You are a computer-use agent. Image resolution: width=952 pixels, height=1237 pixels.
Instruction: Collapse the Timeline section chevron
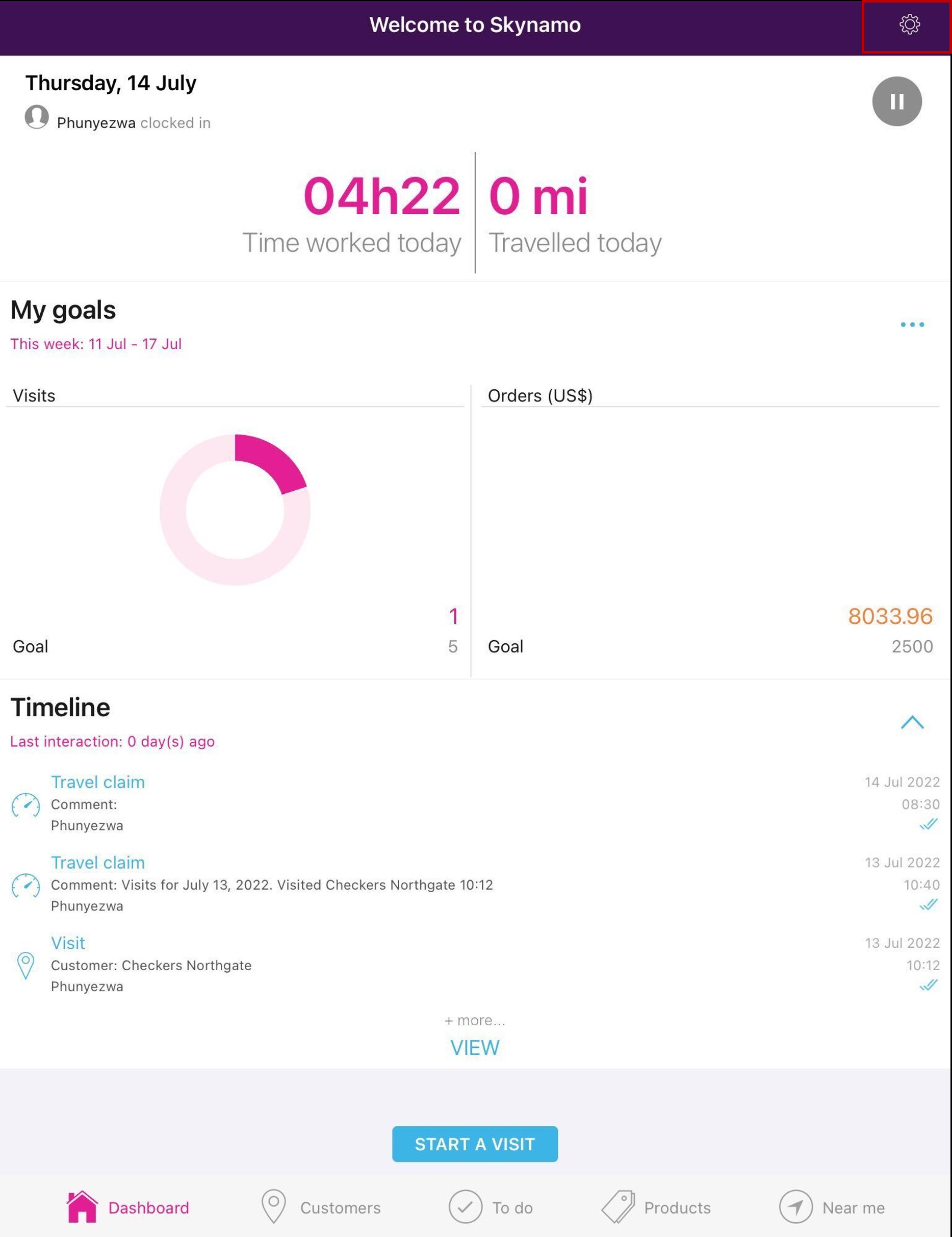pos(912,722)
